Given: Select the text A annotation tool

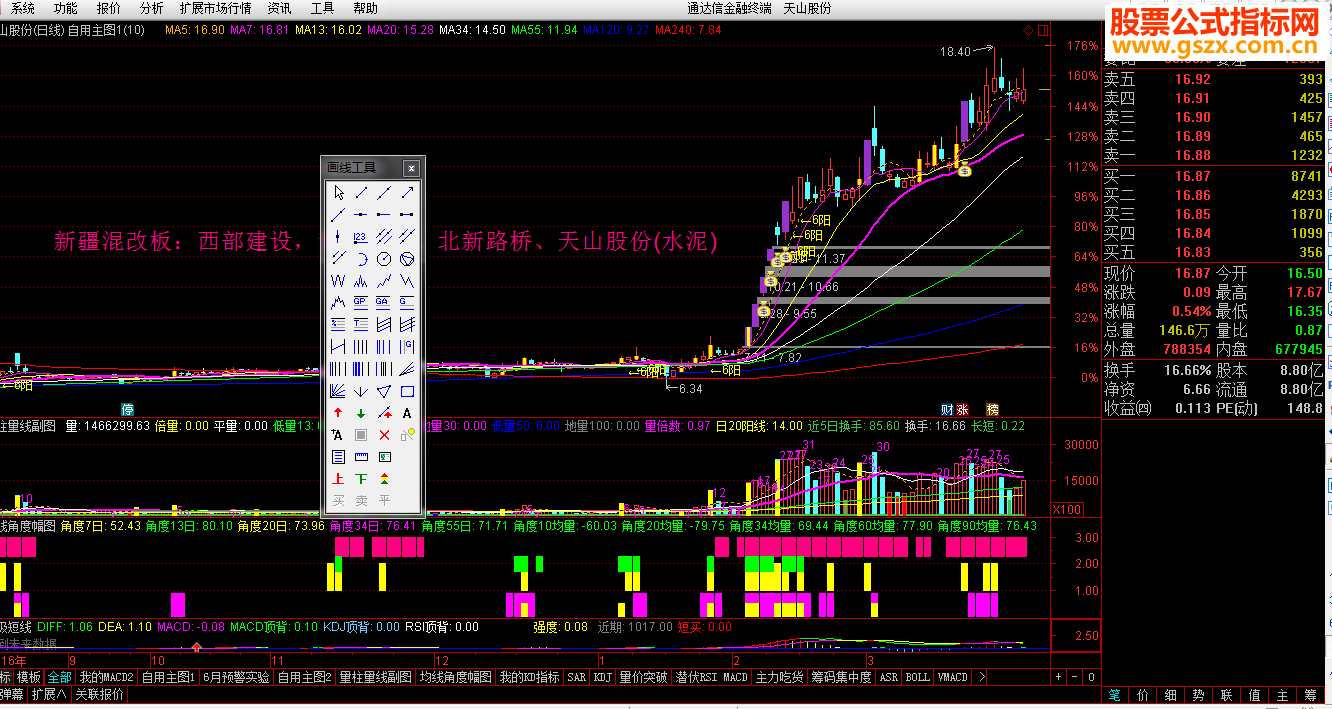Looking at the screenshot, I should [x=407, y=412].
